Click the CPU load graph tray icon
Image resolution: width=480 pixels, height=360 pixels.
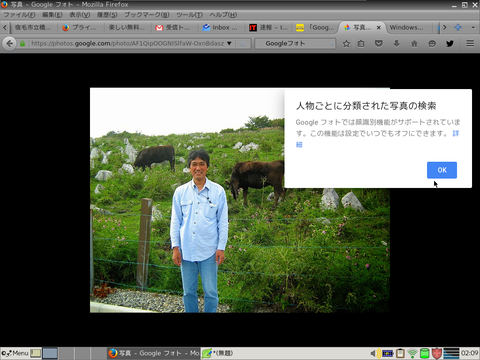click(x=451, y=353)
